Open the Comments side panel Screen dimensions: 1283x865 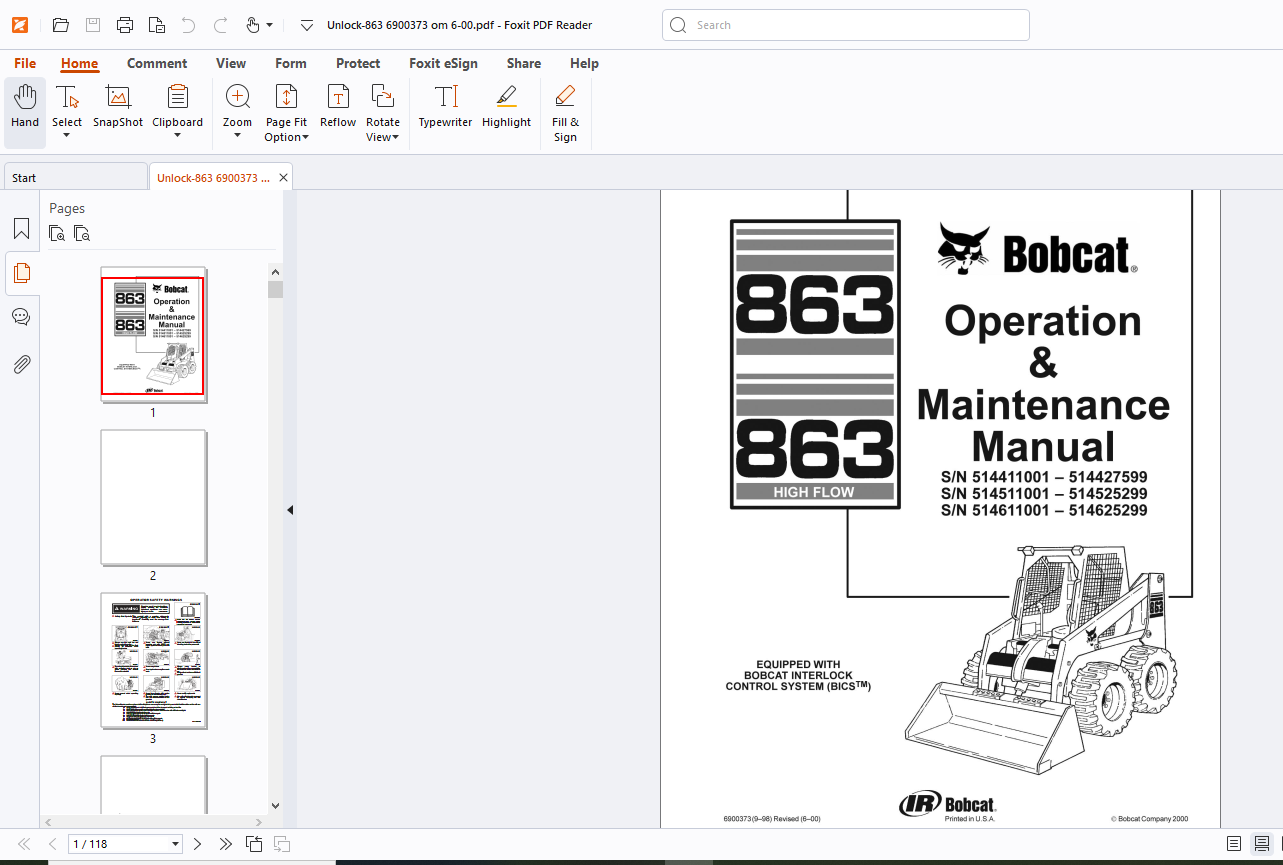tap(21, 317)
